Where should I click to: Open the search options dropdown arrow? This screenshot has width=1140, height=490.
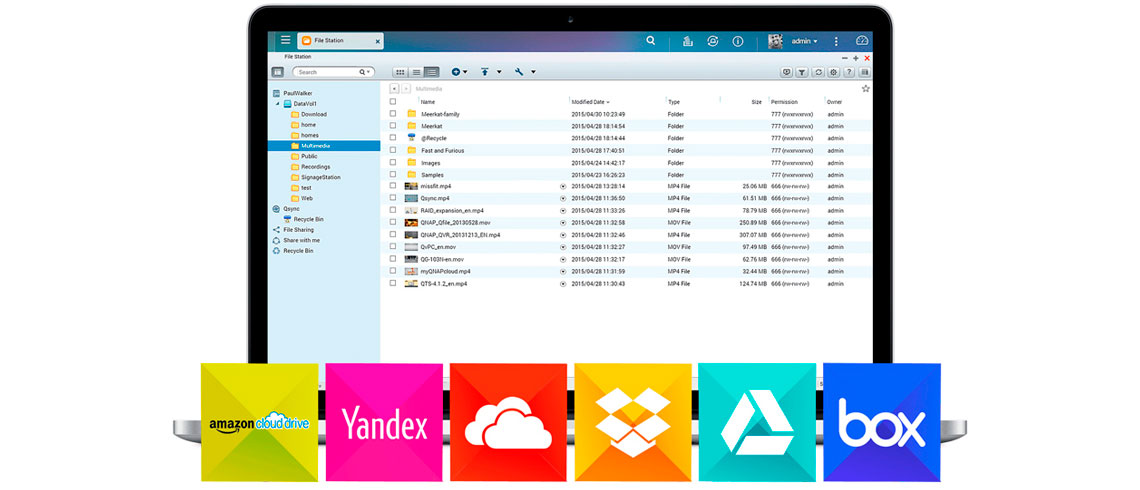366,72
